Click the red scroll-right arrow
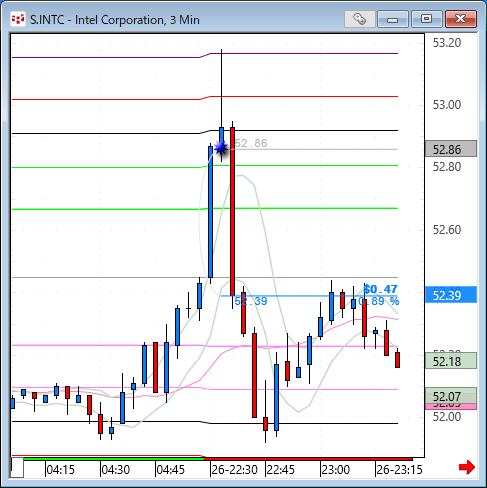The image size is (487, 488). pos(467,467)
